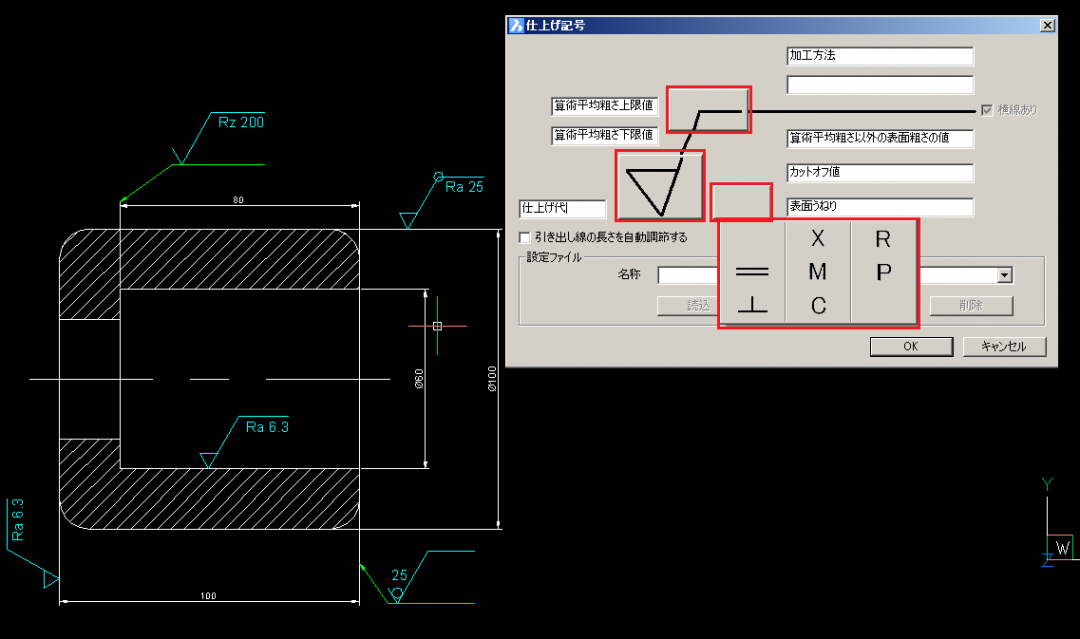
Task: Click the 設定ファイル group label
Action: 554,257
